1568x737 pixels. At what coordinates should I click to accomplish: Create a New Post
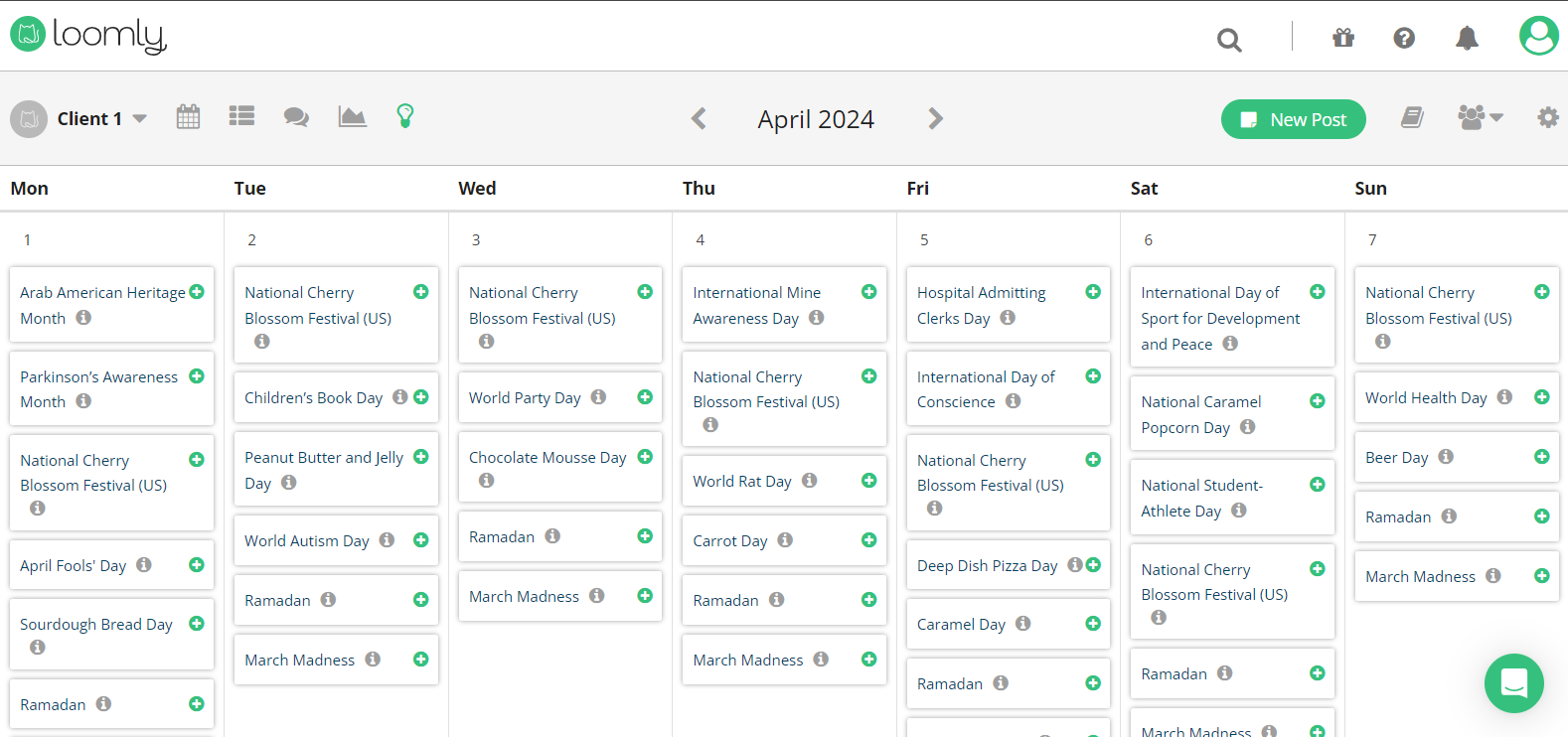click(1293, 119)
